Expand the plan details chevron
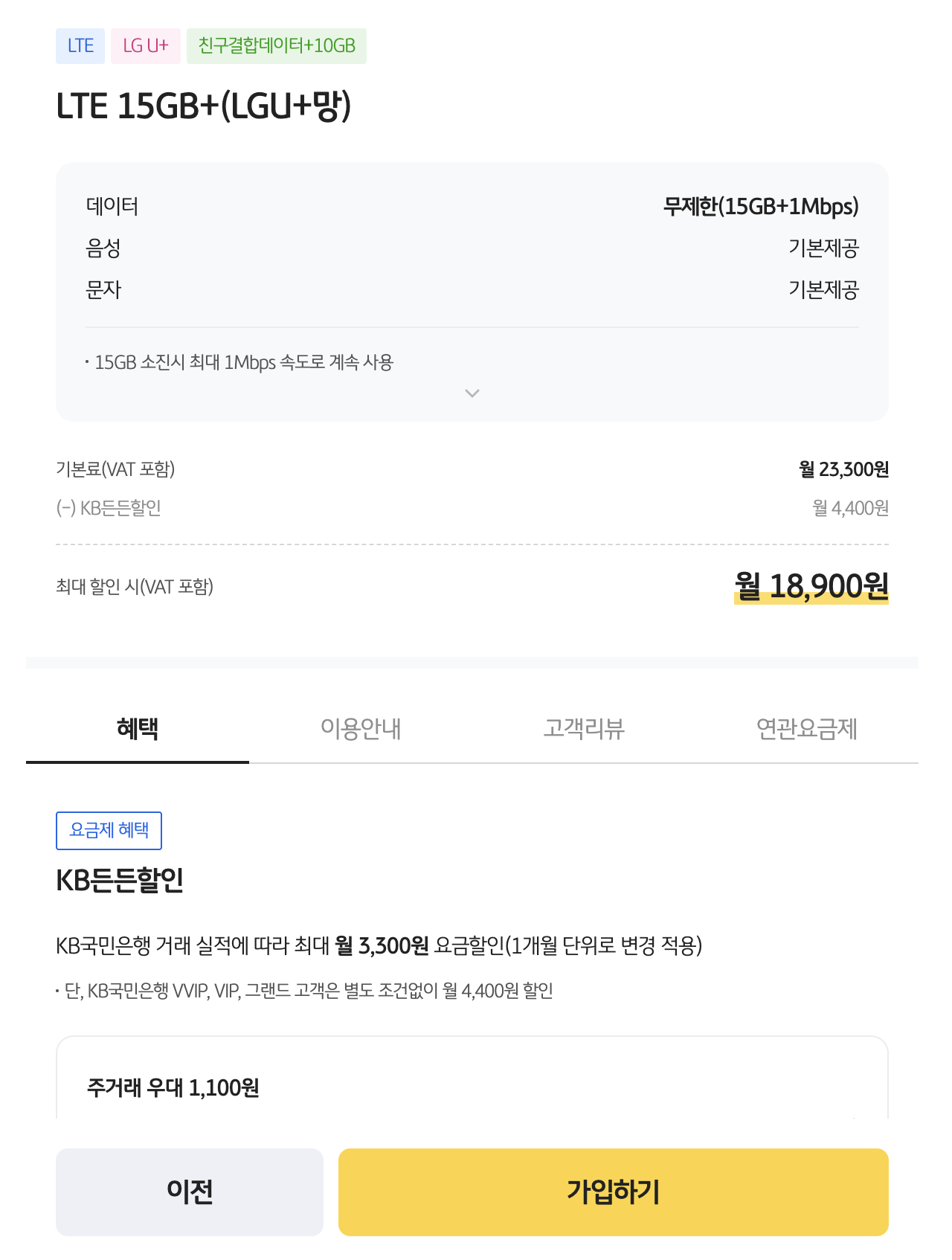 tap(472, 393)
